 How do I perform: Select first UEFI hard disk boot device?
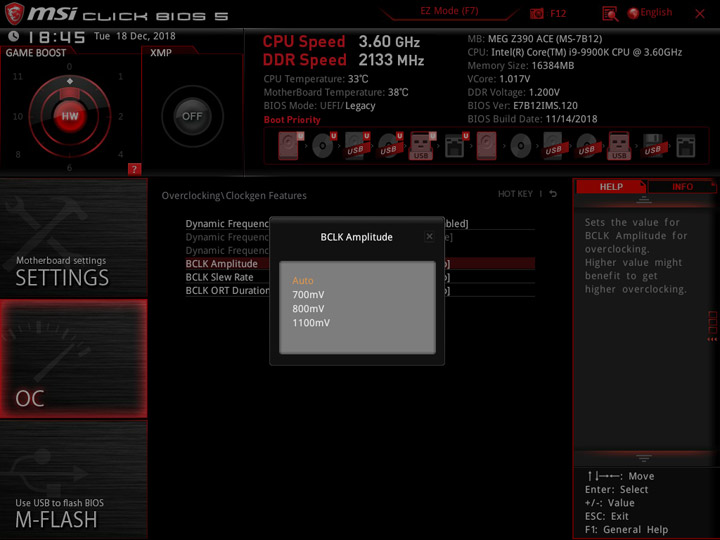click(x=290, y=146)
